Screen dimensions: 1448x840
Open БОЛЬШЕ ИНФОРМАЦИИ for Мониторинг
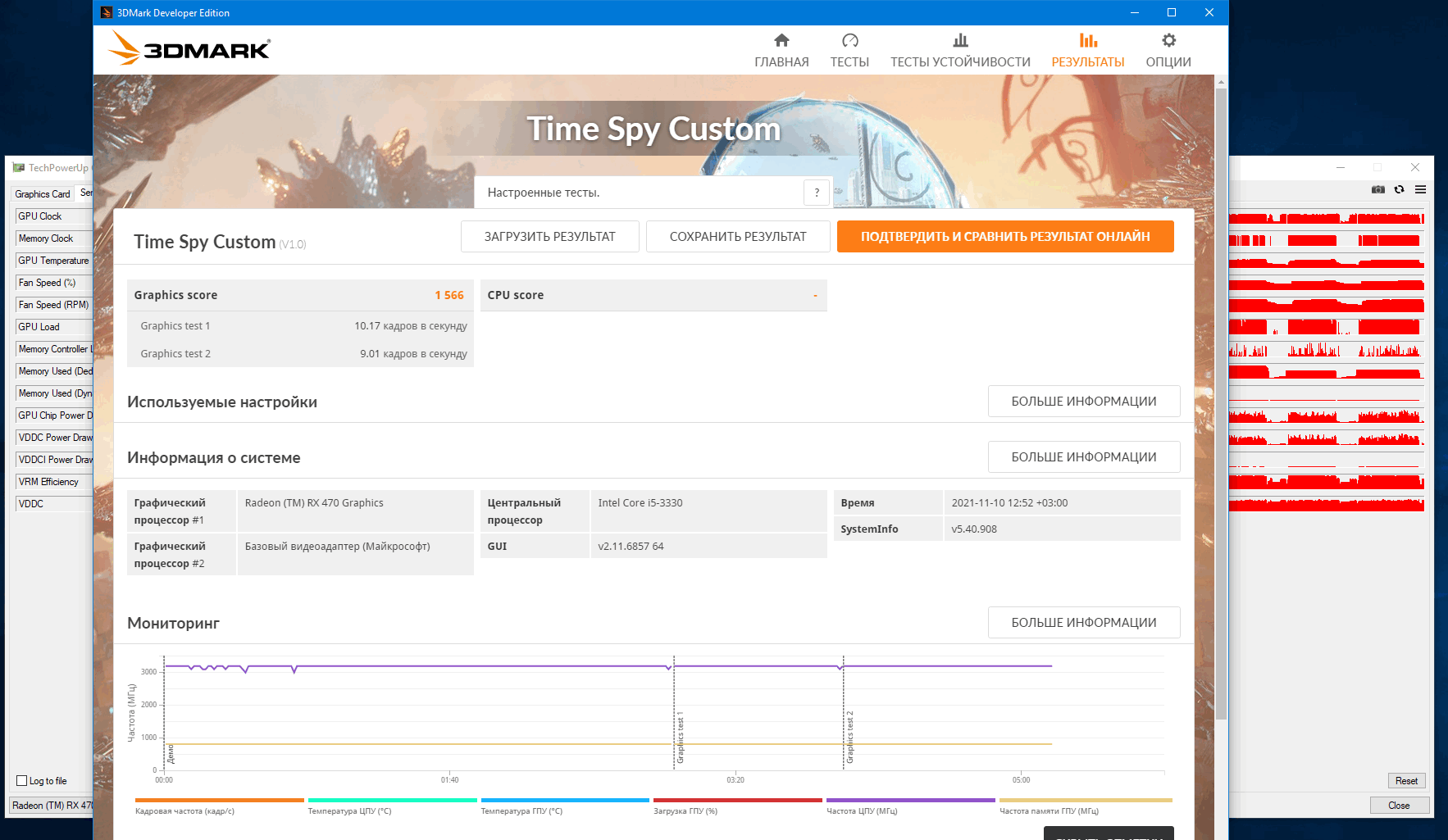1084,623
